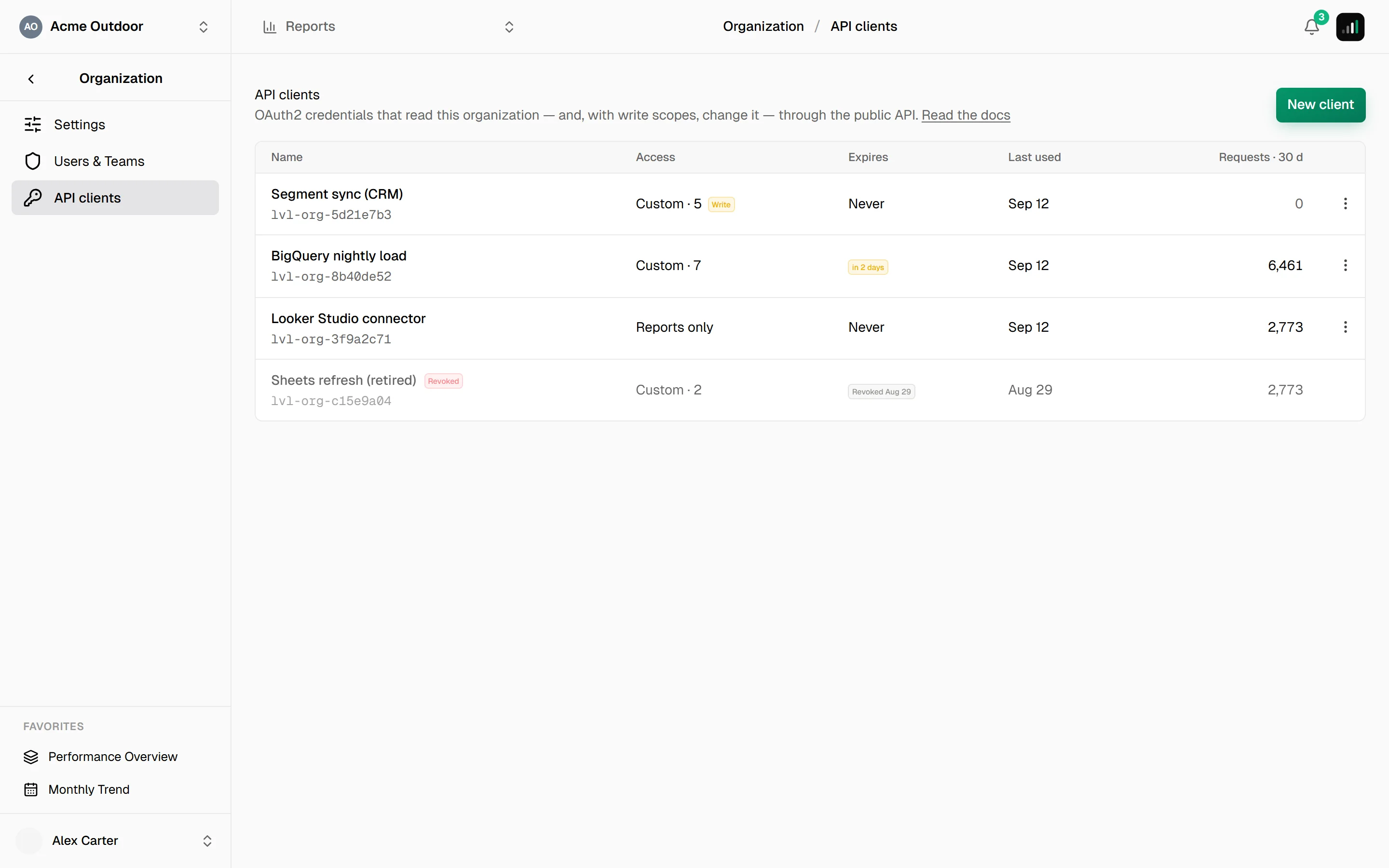This screenshot has height=868, width=1389.
Task: Click client ID lvl-org-c15e9a04
Action: (331, 401)
